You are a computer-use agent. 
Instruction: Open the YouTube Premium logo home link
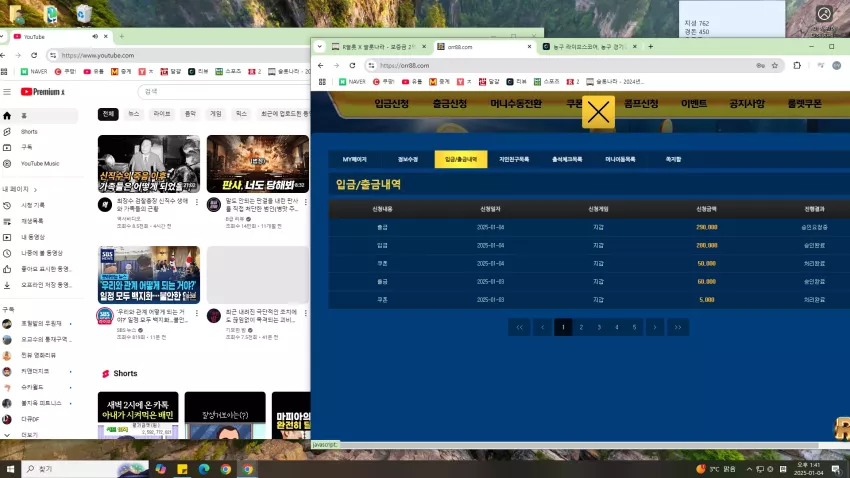42,92
